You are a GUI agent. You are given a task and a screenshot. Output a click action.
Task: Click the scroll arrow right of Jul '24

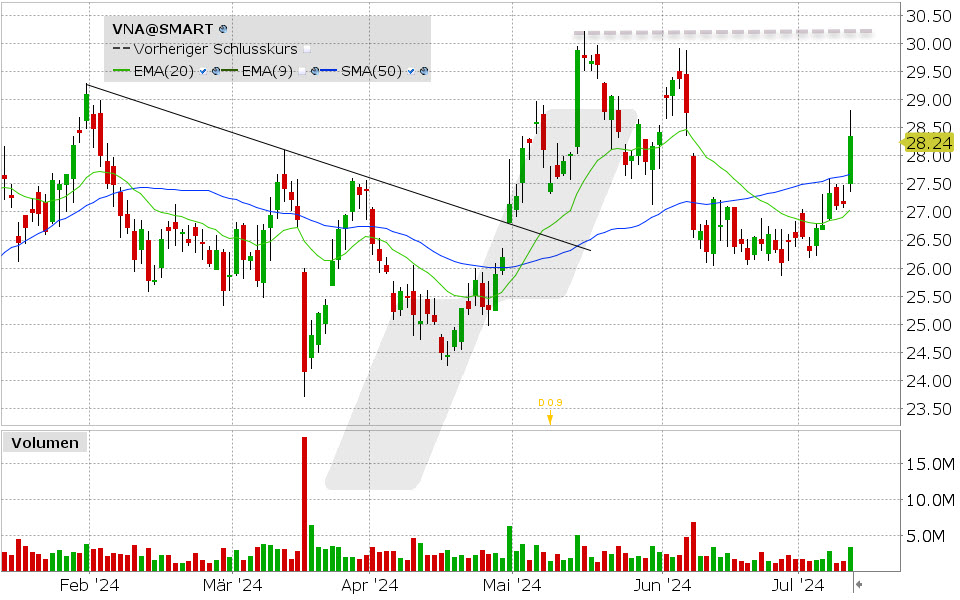(859, 584)
